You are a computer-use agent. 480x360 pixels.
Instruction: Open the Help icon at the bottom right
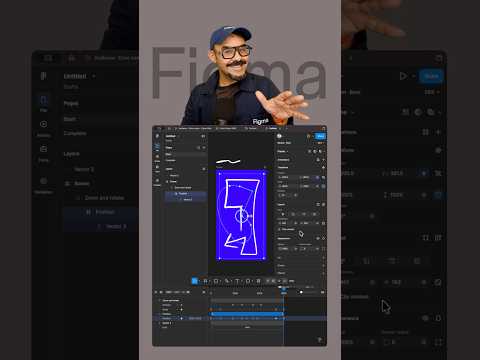tap(319, 340)
